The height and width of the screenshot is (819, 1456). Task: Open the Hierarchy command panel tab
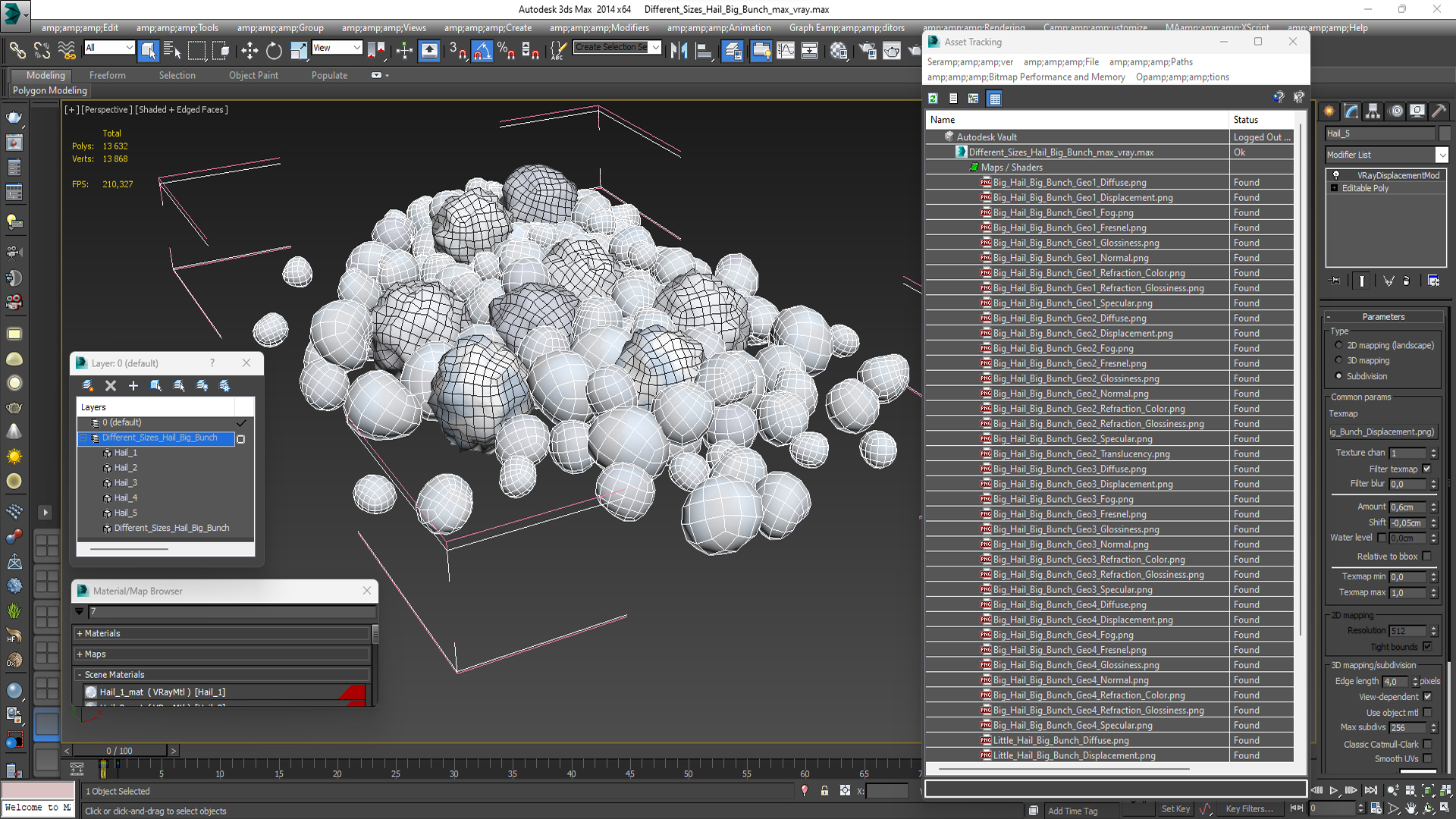click(x=1373, y=111)
